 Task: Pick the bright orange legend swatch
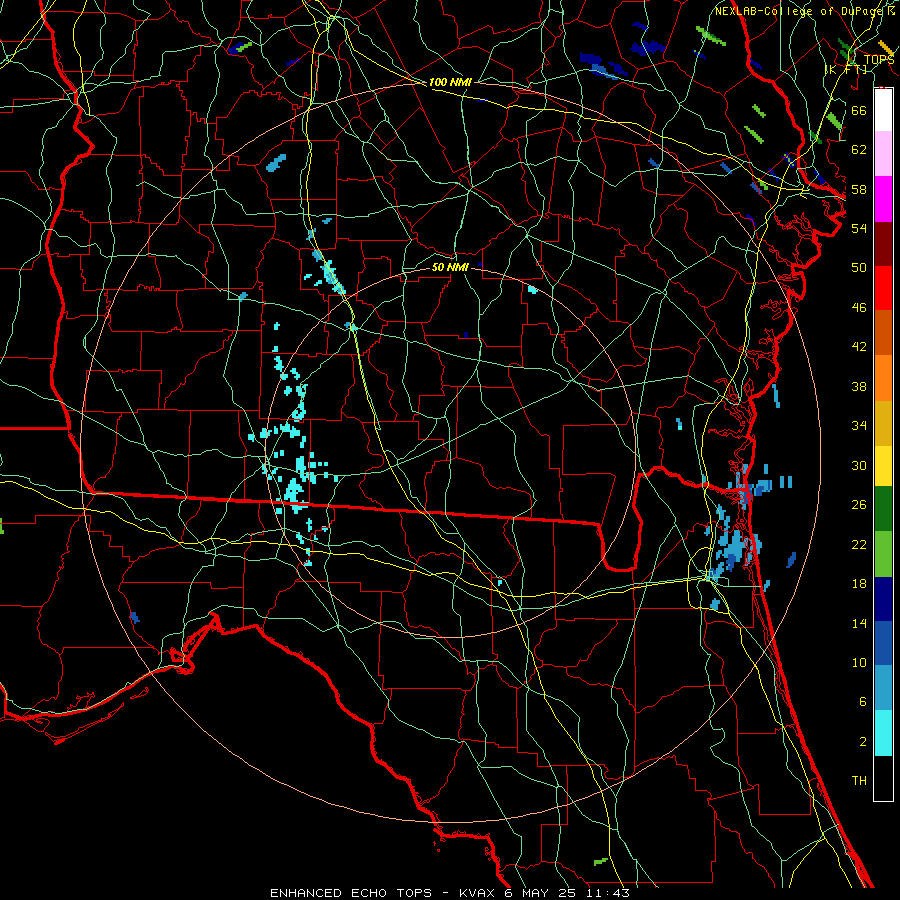click(883, 378)
